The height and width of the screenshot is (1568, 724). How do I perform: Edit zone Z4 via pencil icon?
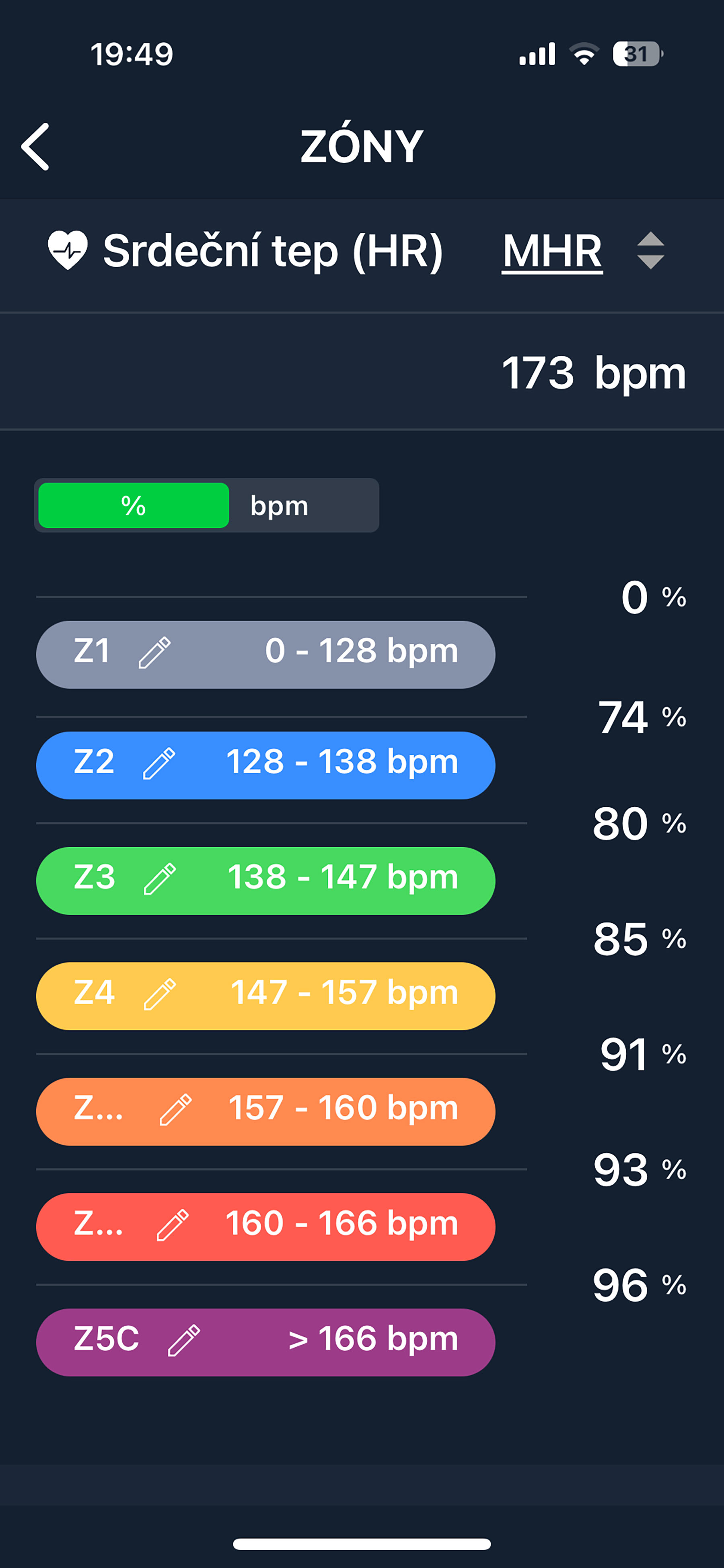[159, 995]
